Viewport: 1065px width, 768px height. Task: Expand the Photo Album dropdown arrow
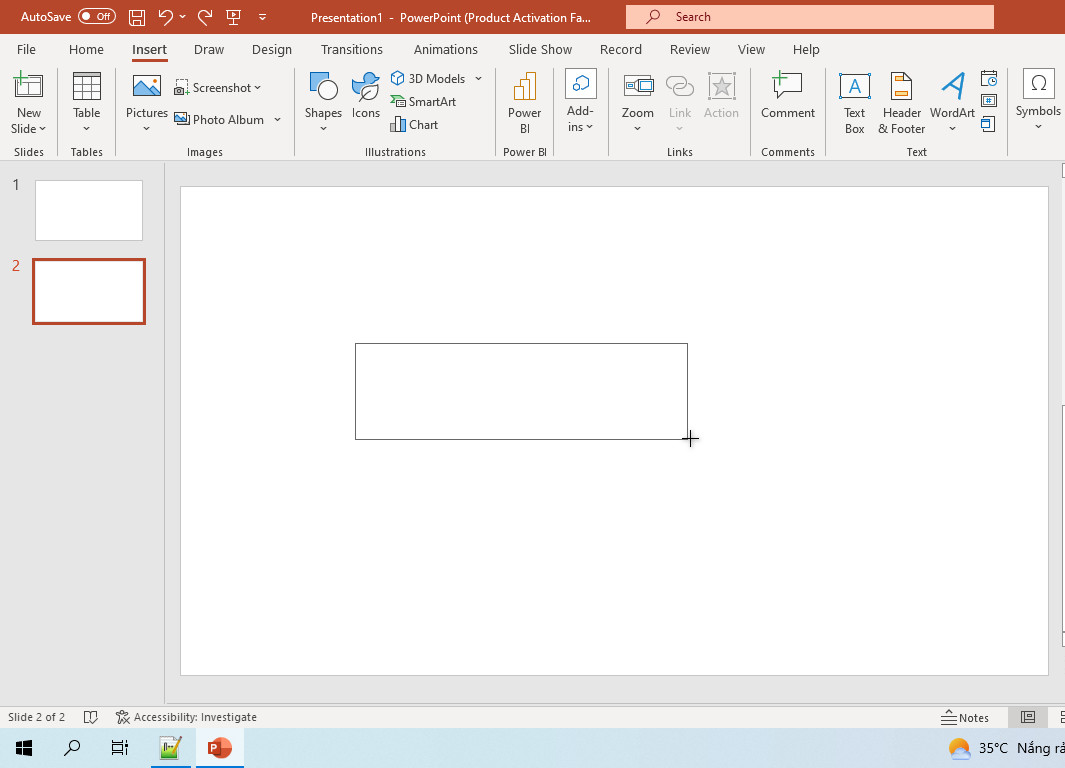point(278,120)
